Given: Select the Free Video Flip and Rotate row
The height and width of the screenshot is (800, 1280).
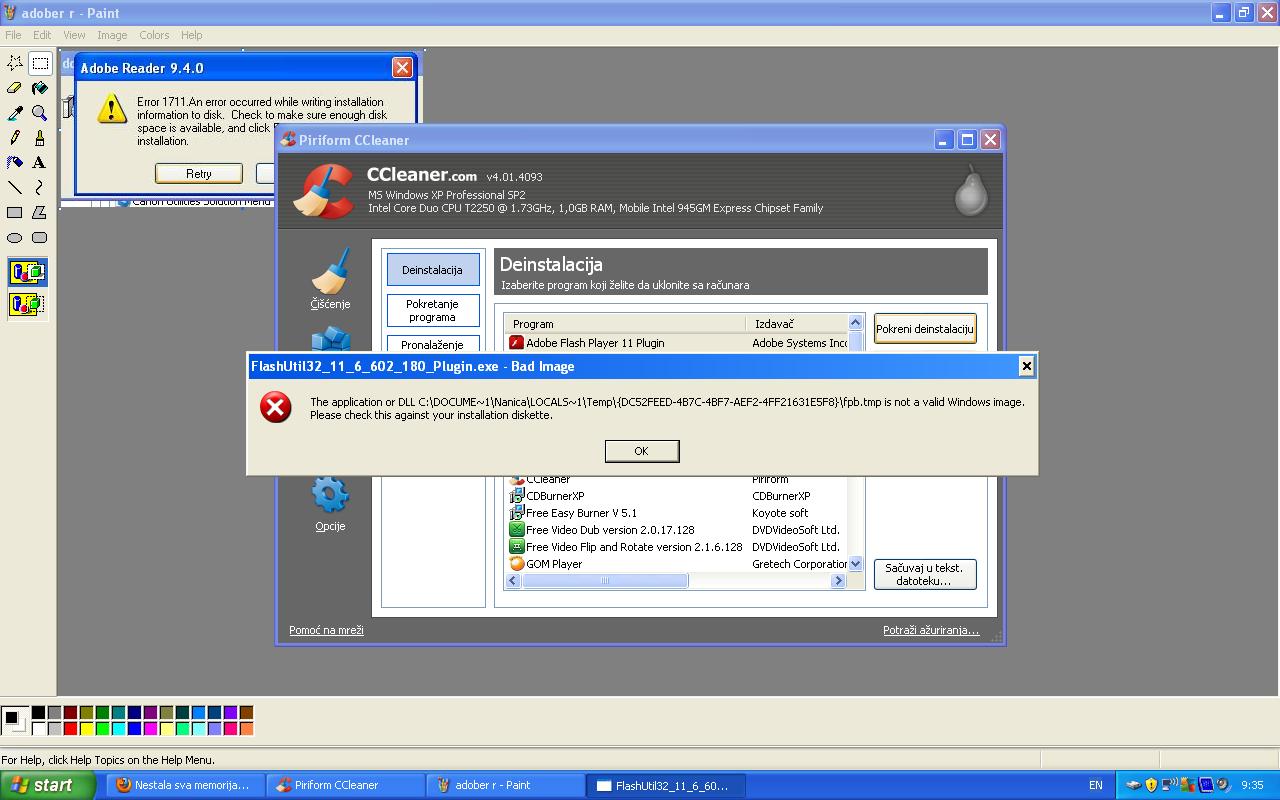Looking at the screenshot, I should pos(677,547).
